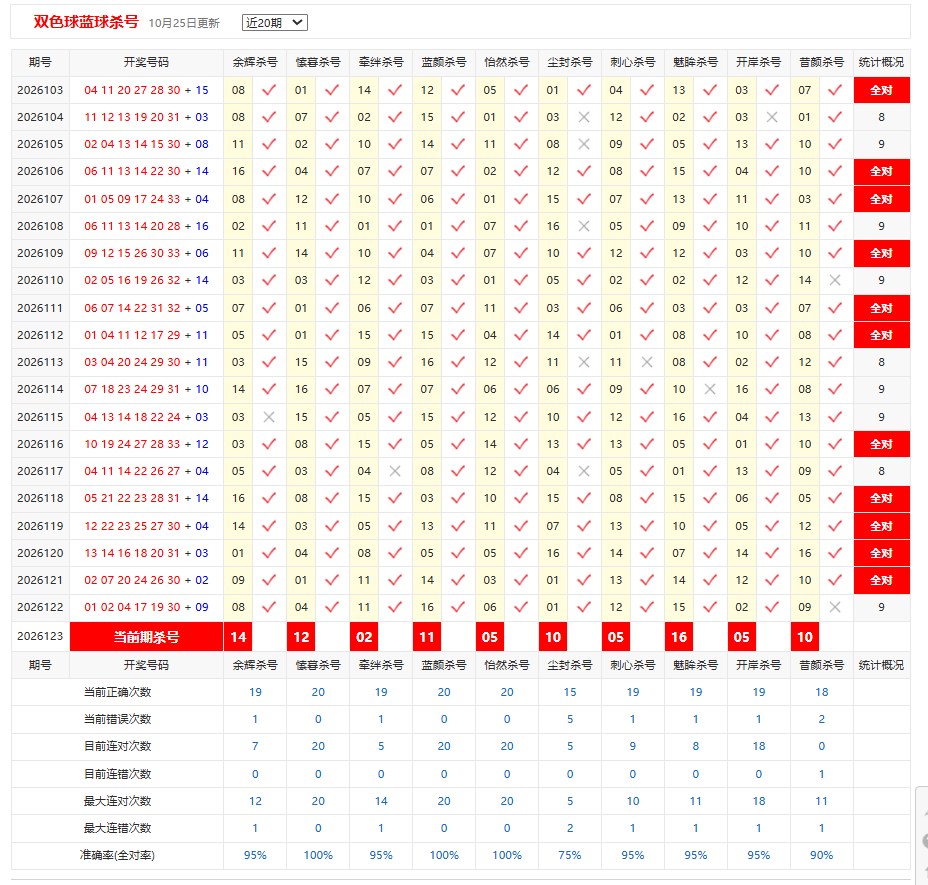This screenshot has height=885, width=928.
Task: Click the check mark for 魅眸杀号 in row 2026111
Action: (710, 308)
